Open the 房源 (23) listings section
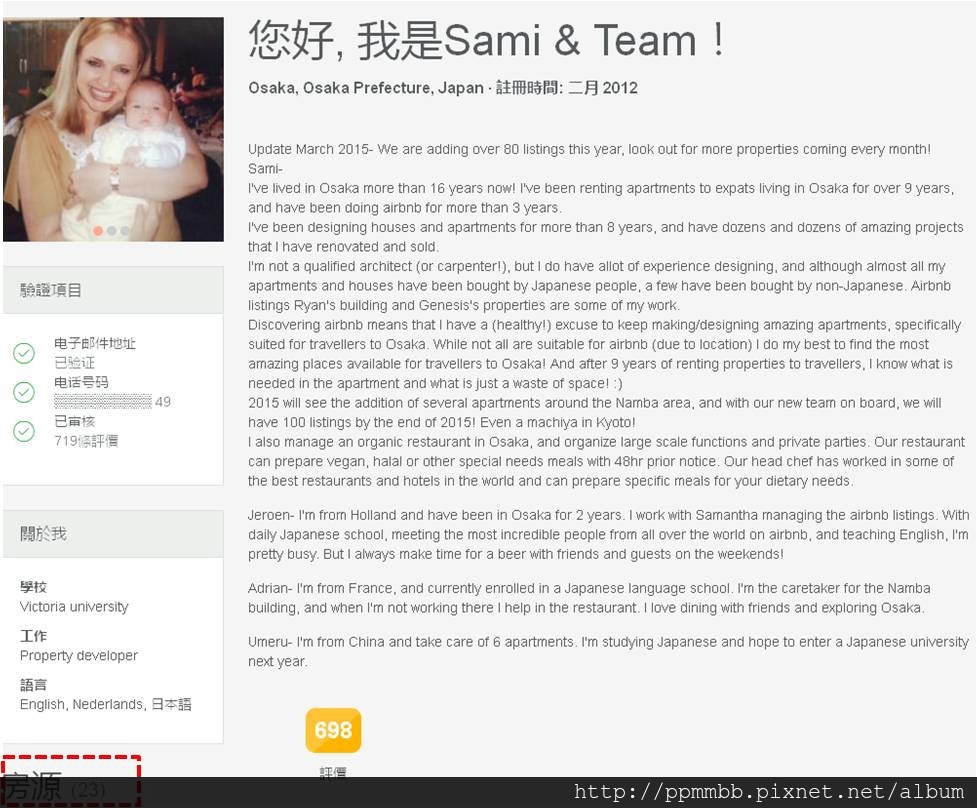The width and height of the screenshot is (977, 808). click(x=55, y=787)
